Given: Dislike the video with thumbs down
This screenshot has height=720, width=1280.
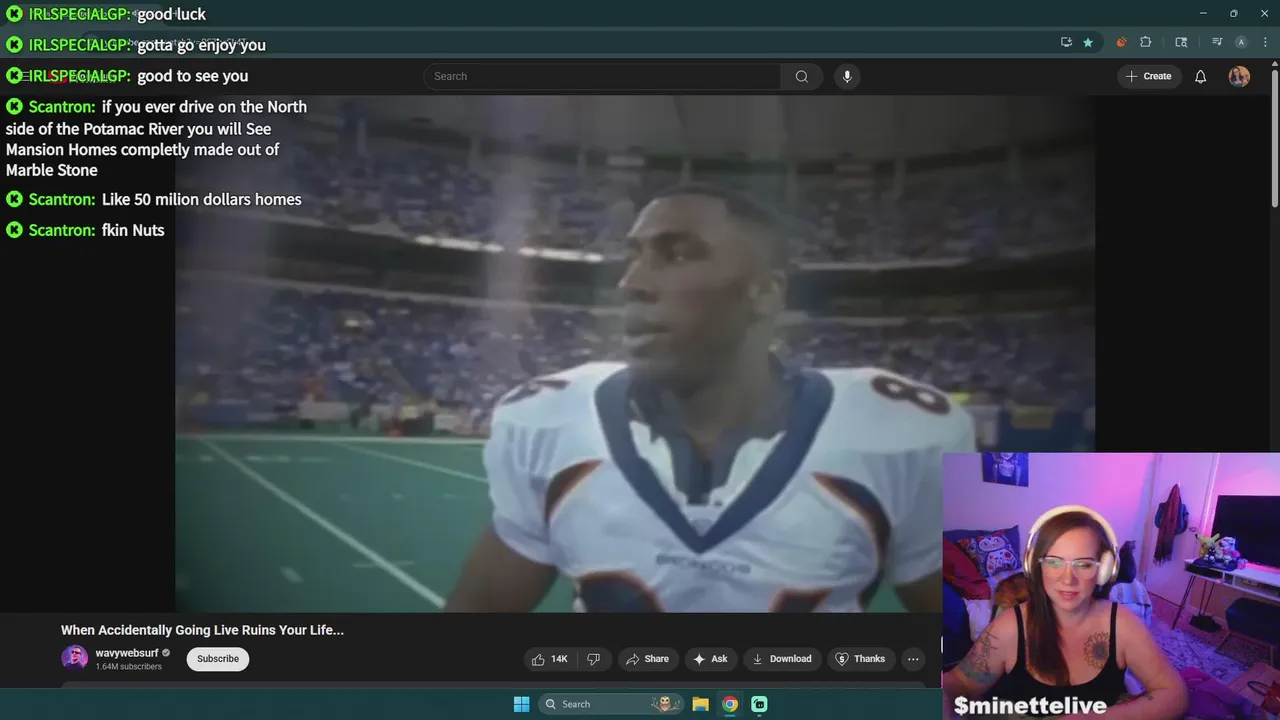Looking at the screenshot, I should click(593, 659).
